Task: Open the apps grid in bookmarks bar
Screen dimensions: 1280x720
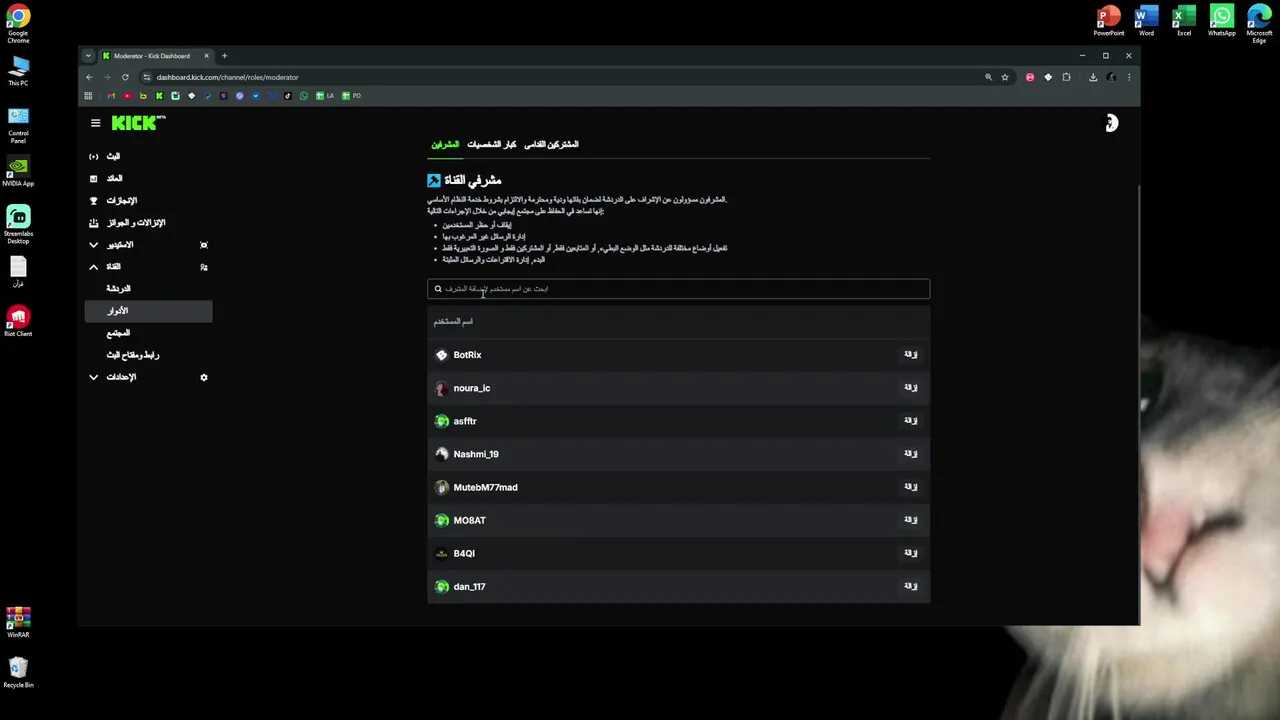Action: (88, 96)
